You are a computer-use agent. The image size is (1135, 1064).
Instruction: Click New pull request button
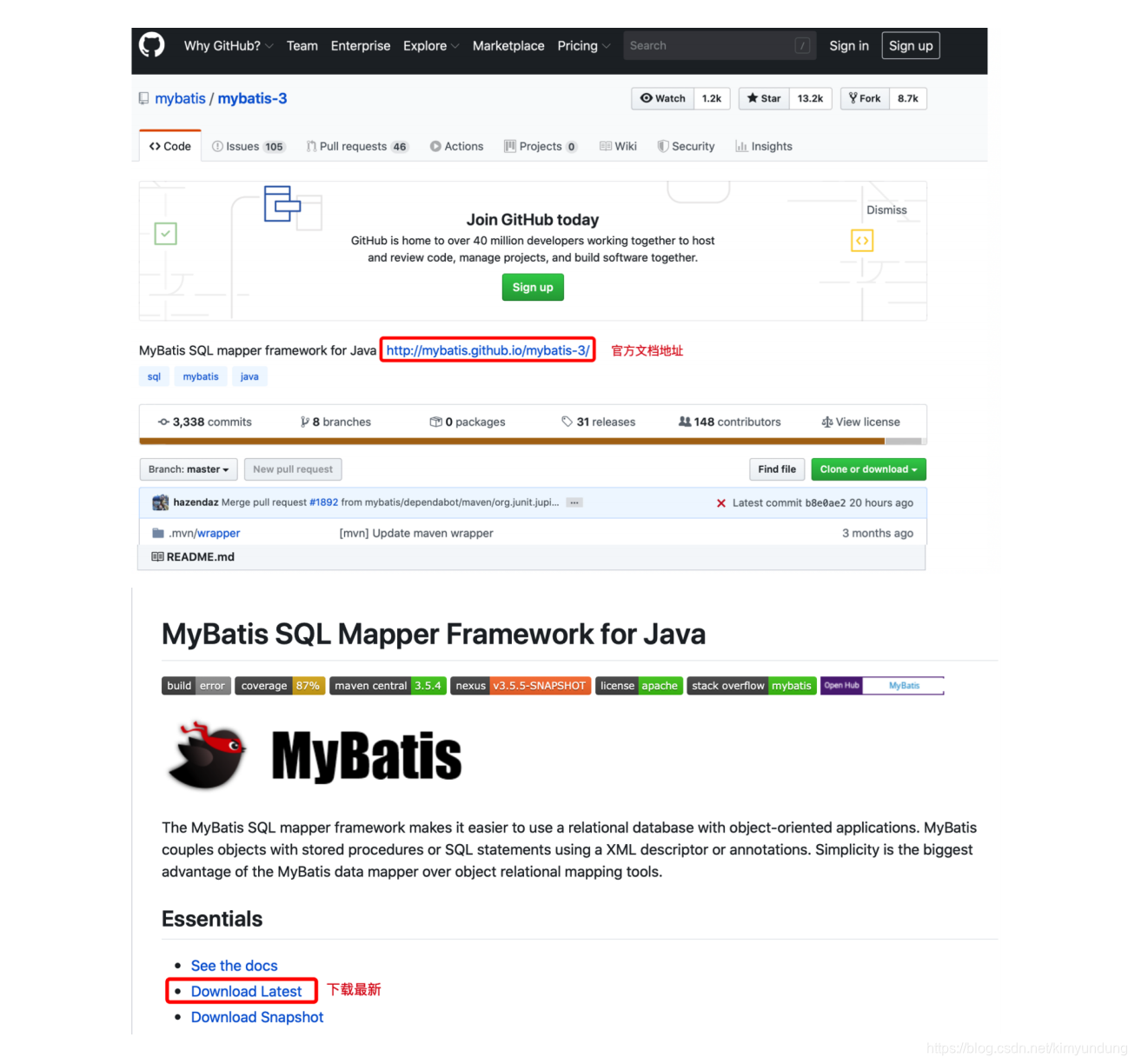(293, 469)
